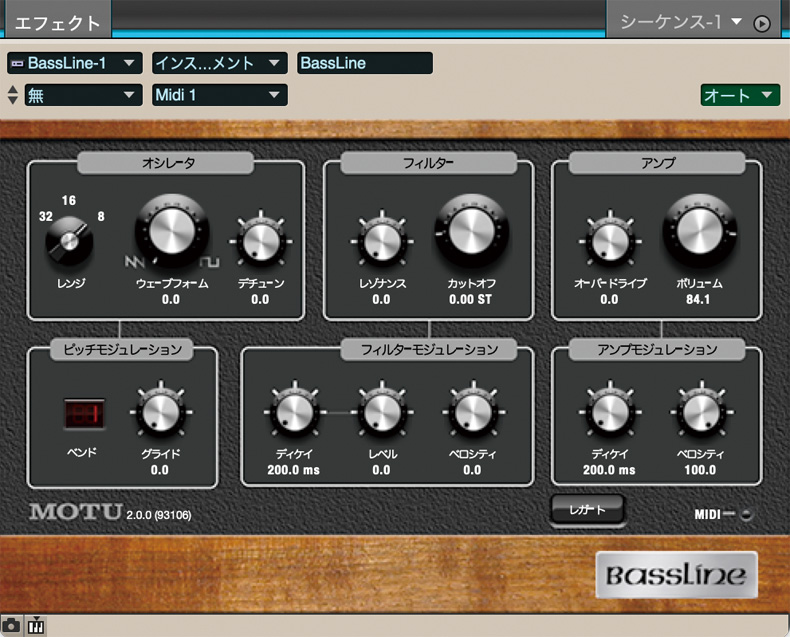Click the volume value 84.1

point(698,299)
